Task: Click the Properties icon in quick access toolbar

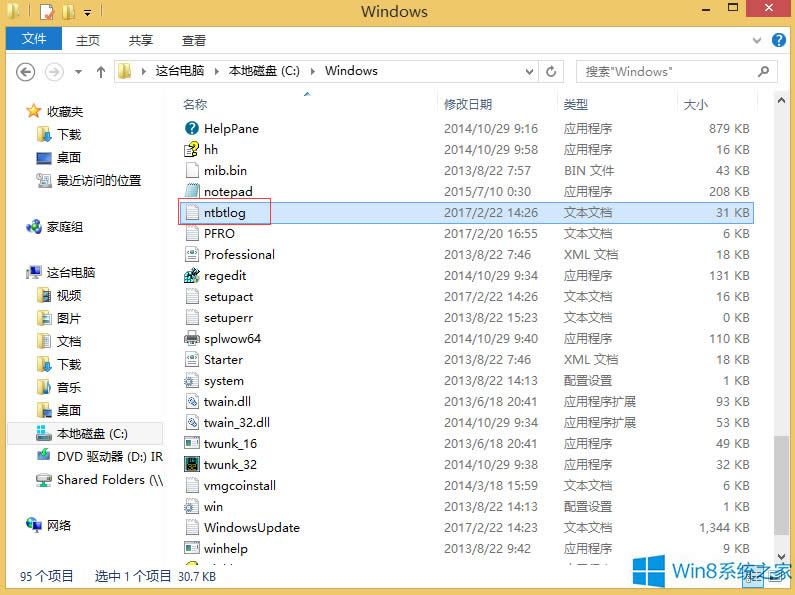Action: tap(46, 13)
